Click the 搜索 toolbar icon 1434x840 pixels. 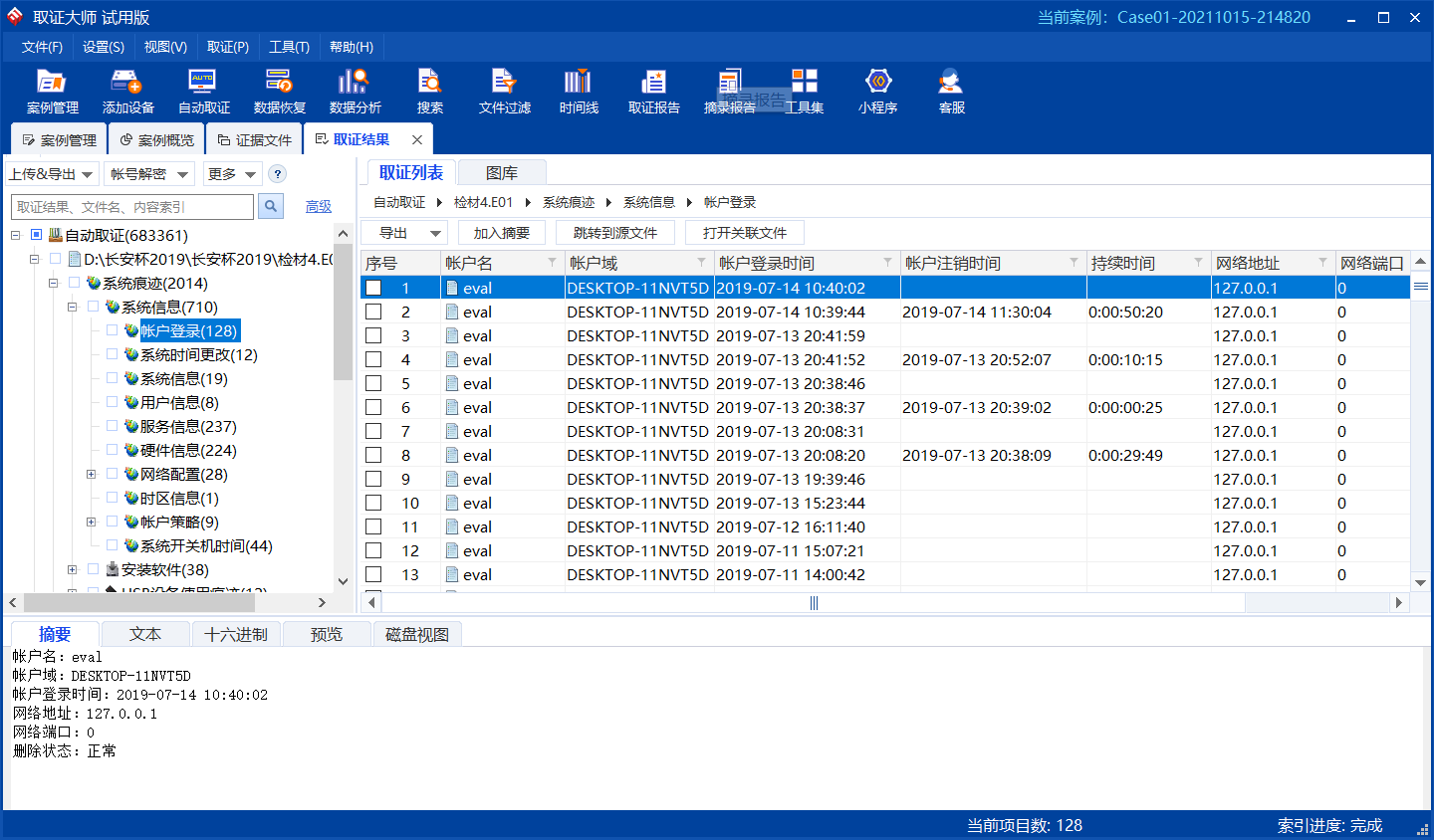point(430,92)
